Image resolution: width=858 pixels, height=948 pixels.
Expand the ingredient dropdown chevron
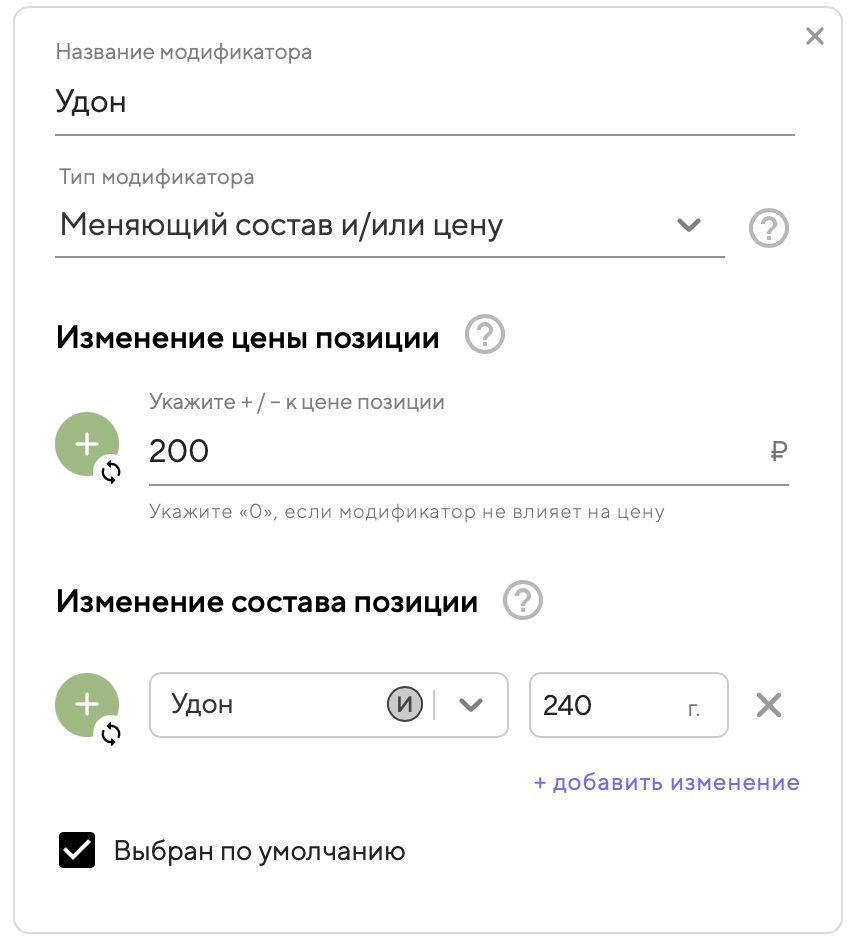(470, 705)
